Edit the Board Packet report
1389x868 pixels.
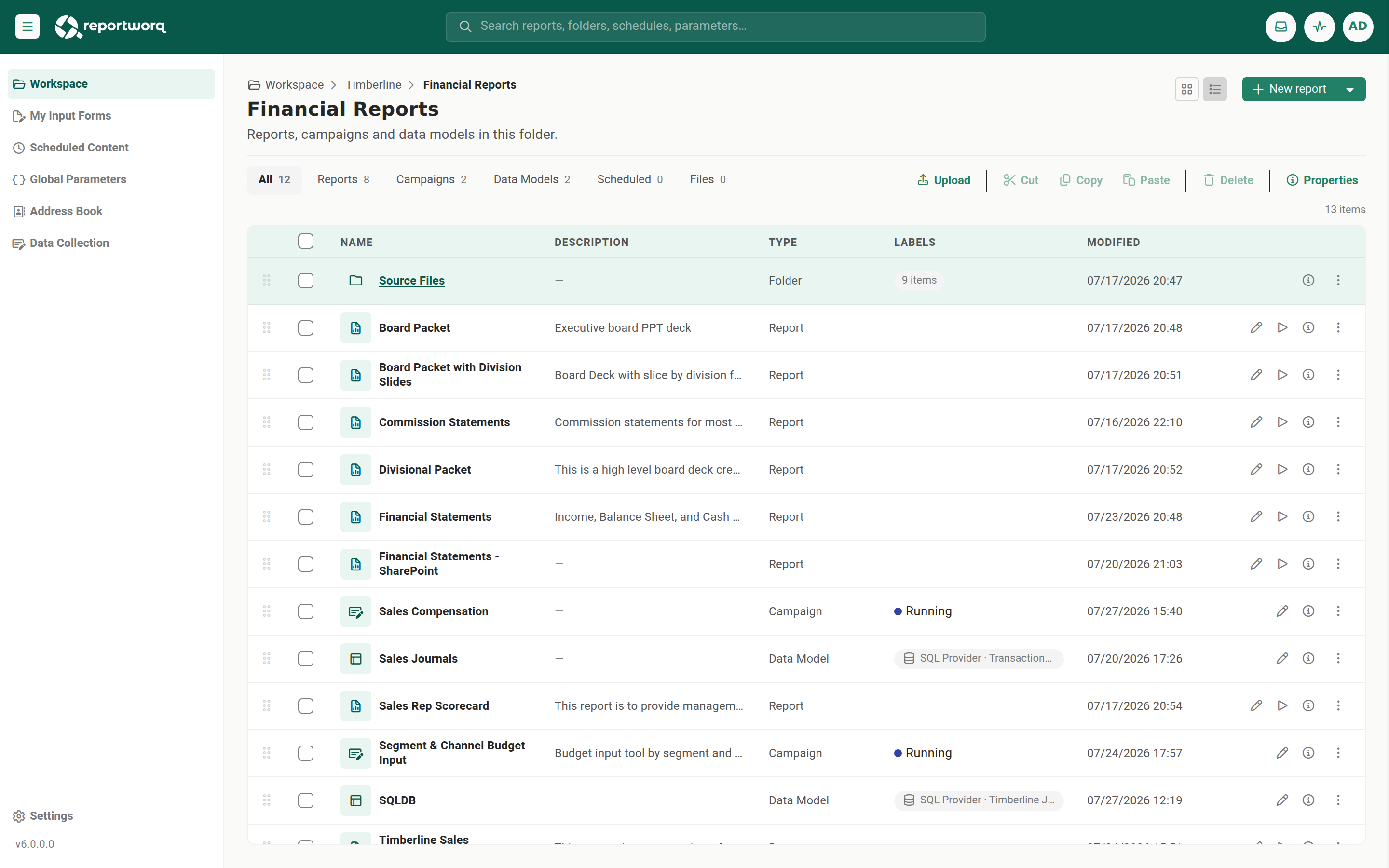pos(1256,328)
